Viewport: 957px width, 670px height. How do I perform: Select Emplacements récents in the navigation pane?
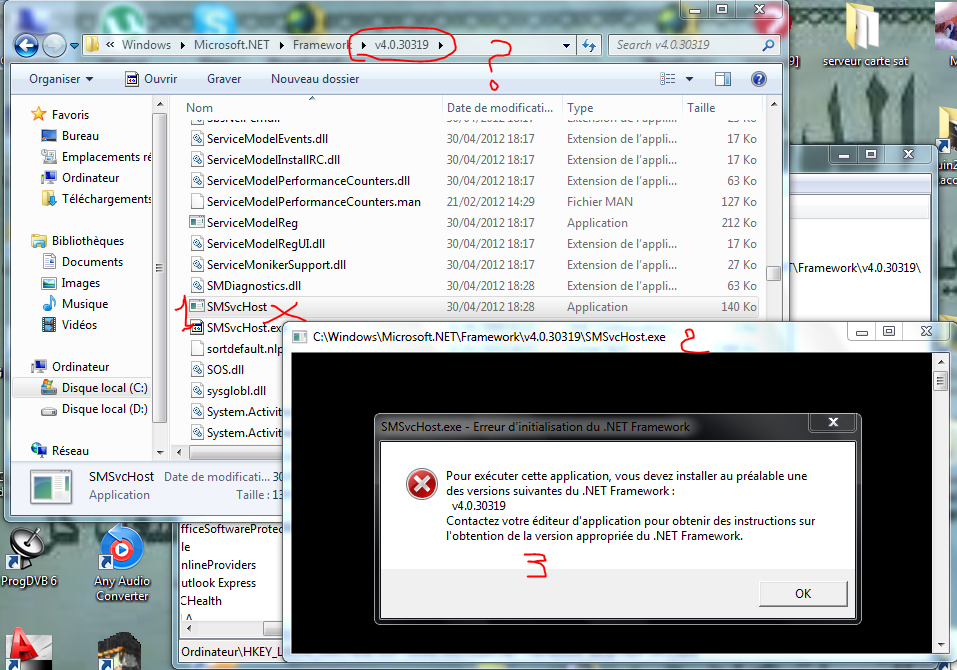(x=96, y=157)
